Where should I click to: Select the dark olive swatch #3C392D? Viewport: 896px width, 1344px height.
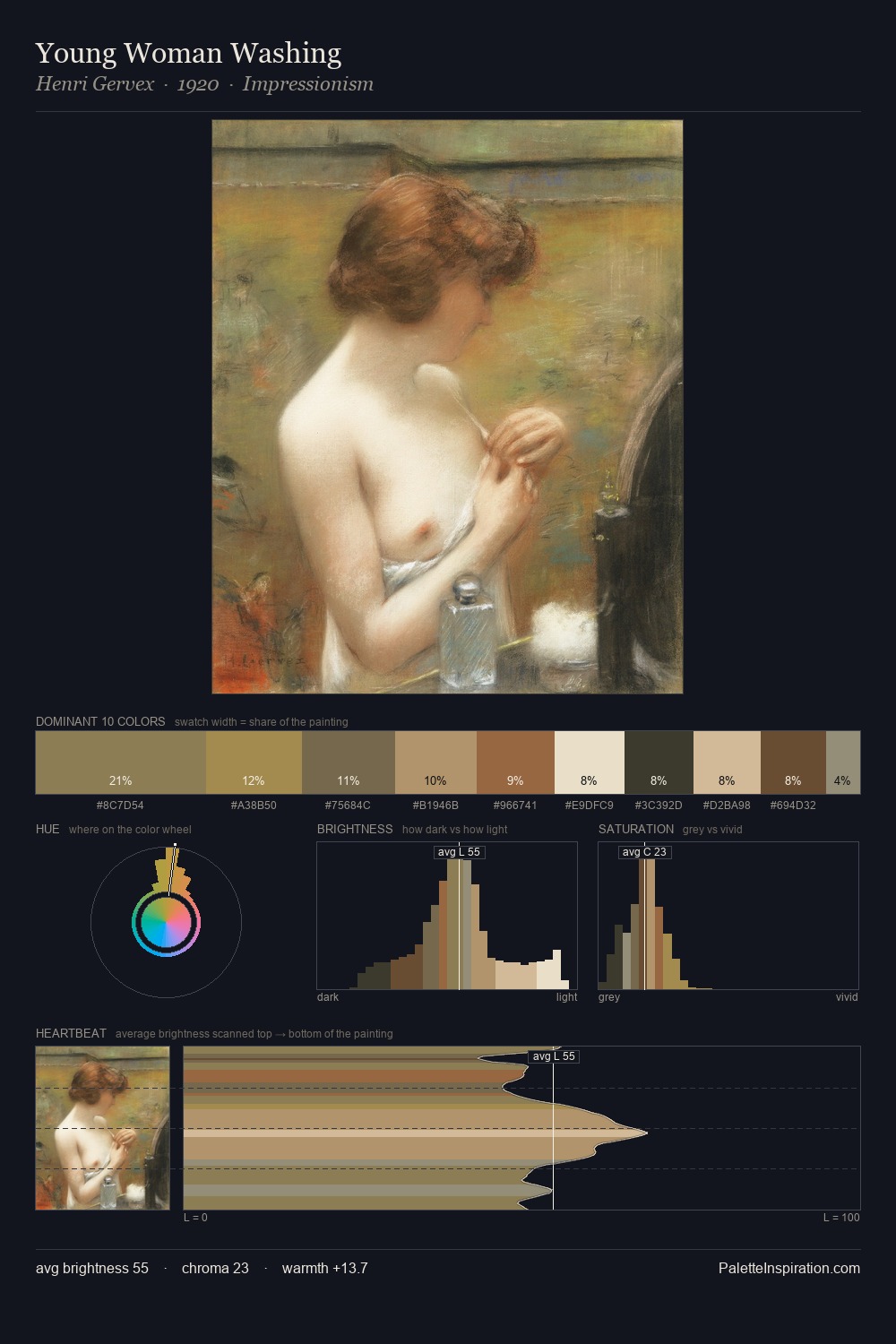click(659, 762)
